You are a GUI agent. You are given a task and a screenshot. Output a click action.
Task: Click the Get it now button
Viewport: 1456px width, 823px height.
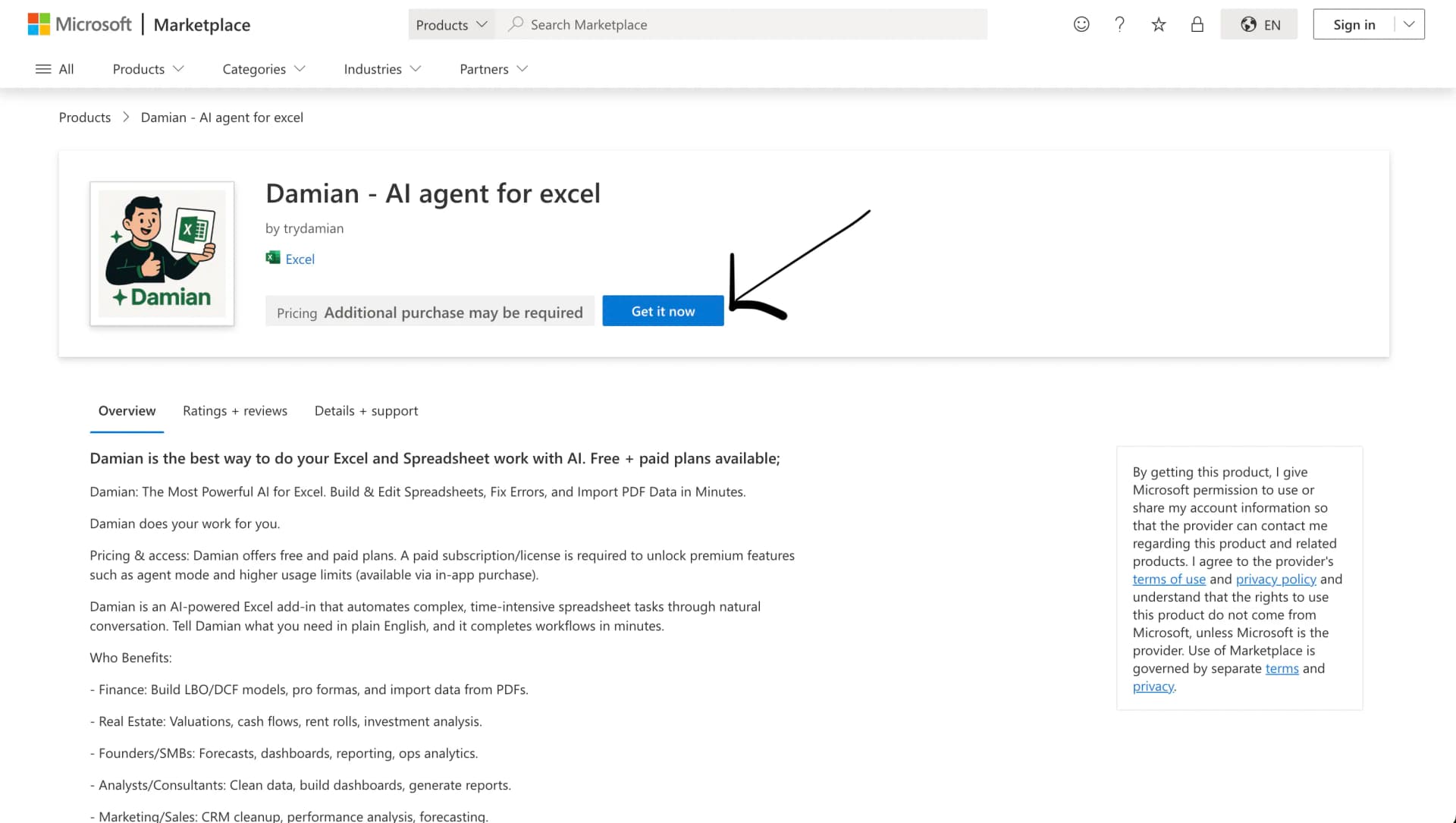point(662,310)
